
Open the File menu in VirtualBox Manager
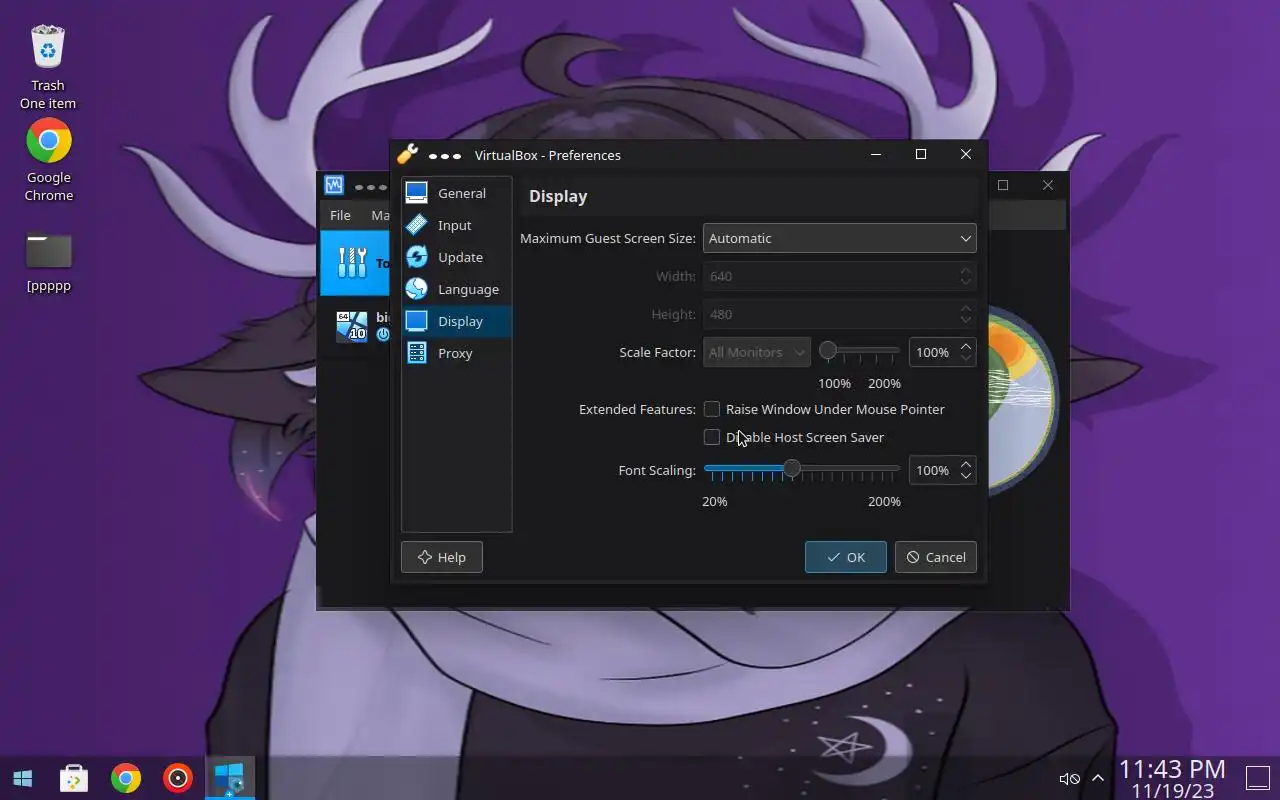coord(340,215)
